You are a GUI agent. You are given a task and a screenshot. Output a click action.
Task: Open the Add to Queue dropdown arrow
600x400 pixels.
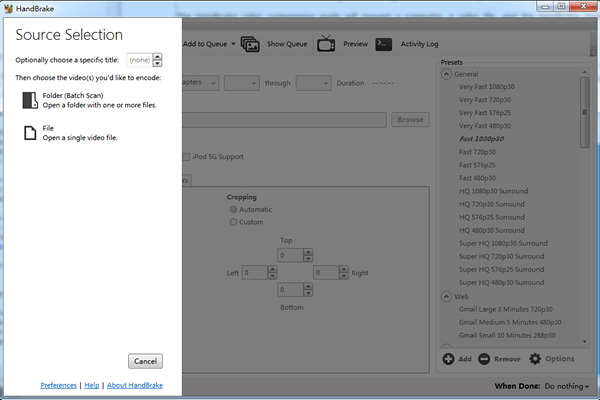233,44
